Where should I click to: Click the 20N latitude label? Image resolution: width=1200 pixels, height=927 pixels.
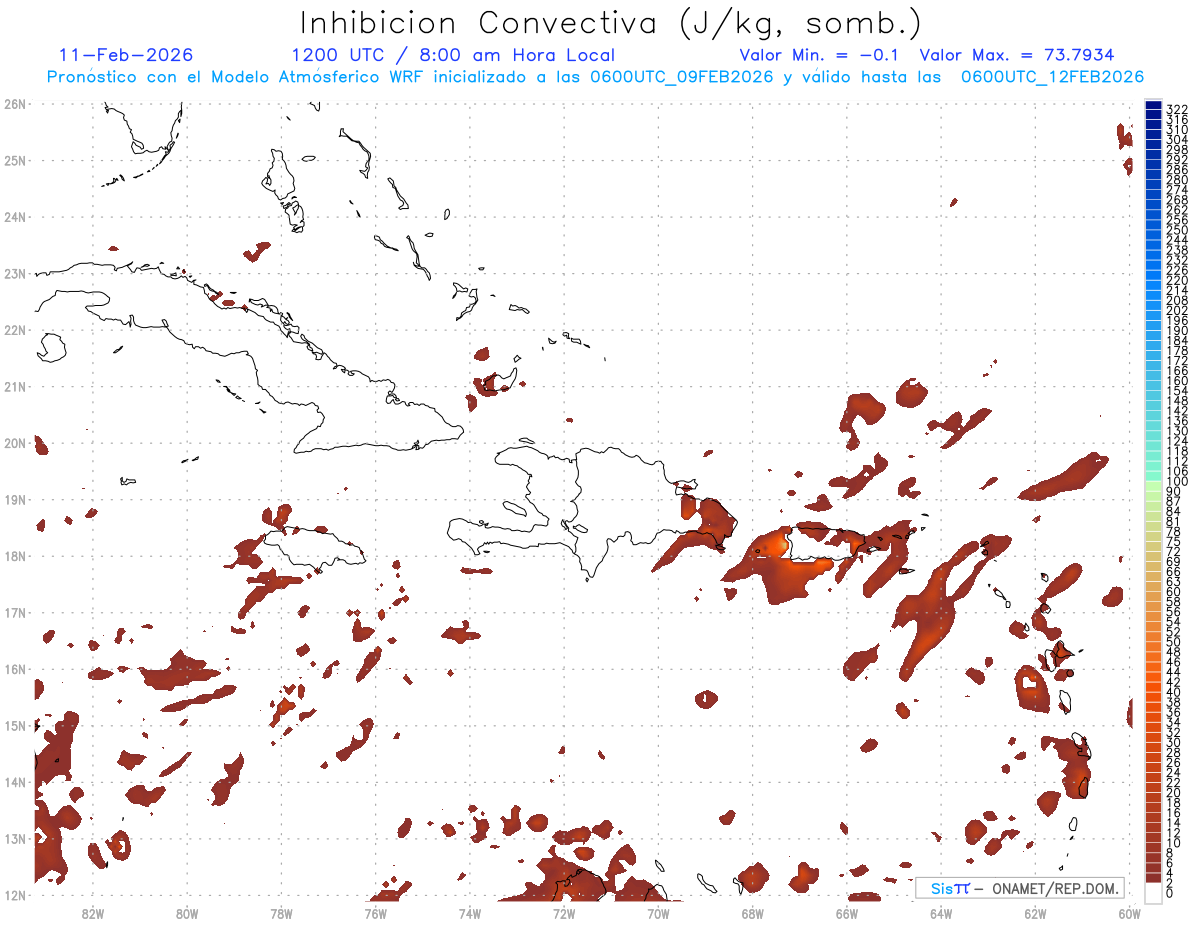pos(14,443)
